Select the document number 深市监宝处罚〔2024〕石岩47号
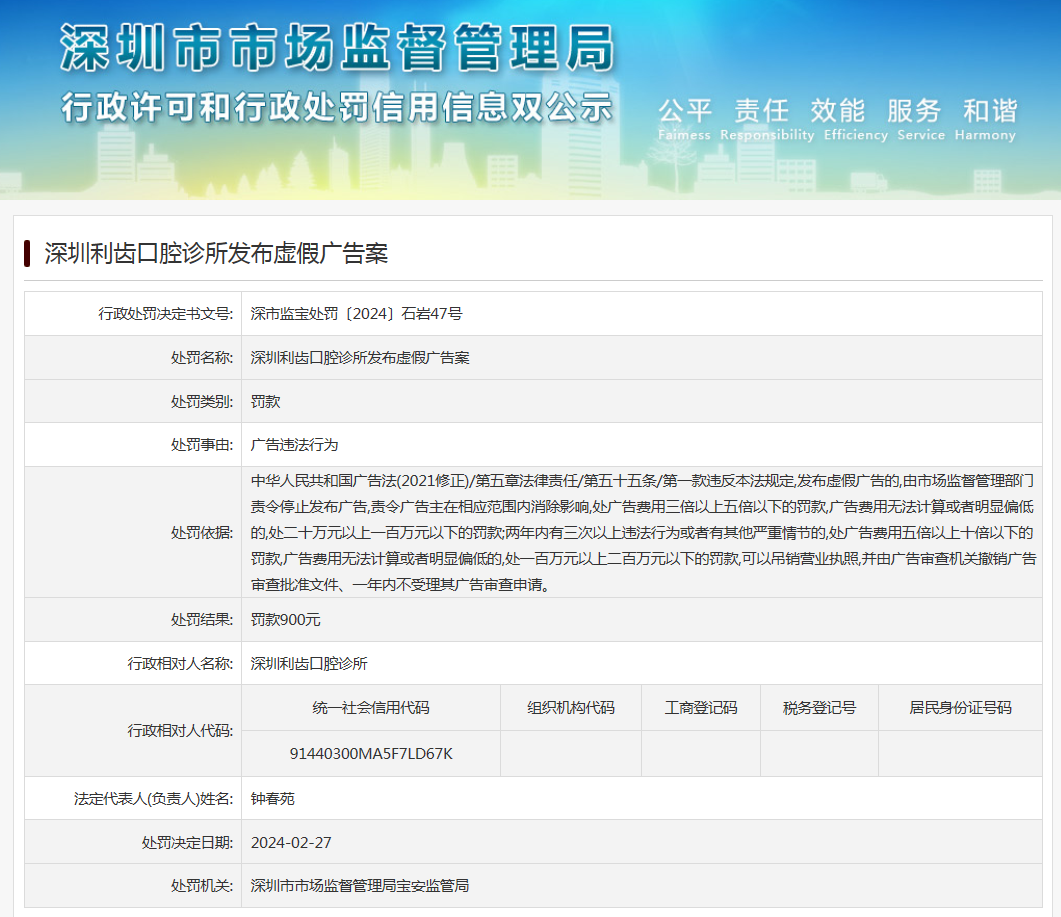Image resolution: width=1061 pixels, height=917 pixels. 356,314
